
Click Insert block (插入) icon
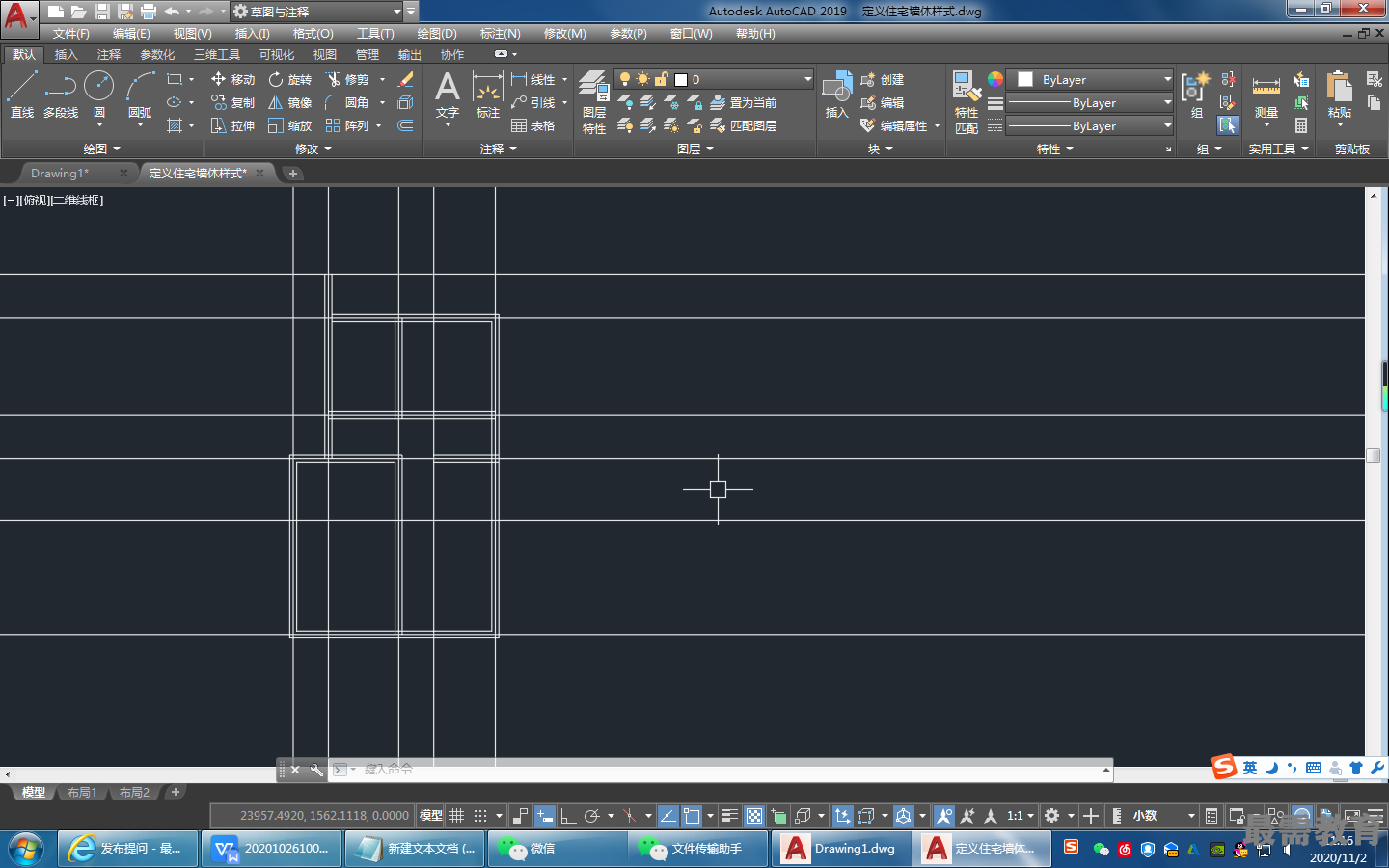[836, 95]
